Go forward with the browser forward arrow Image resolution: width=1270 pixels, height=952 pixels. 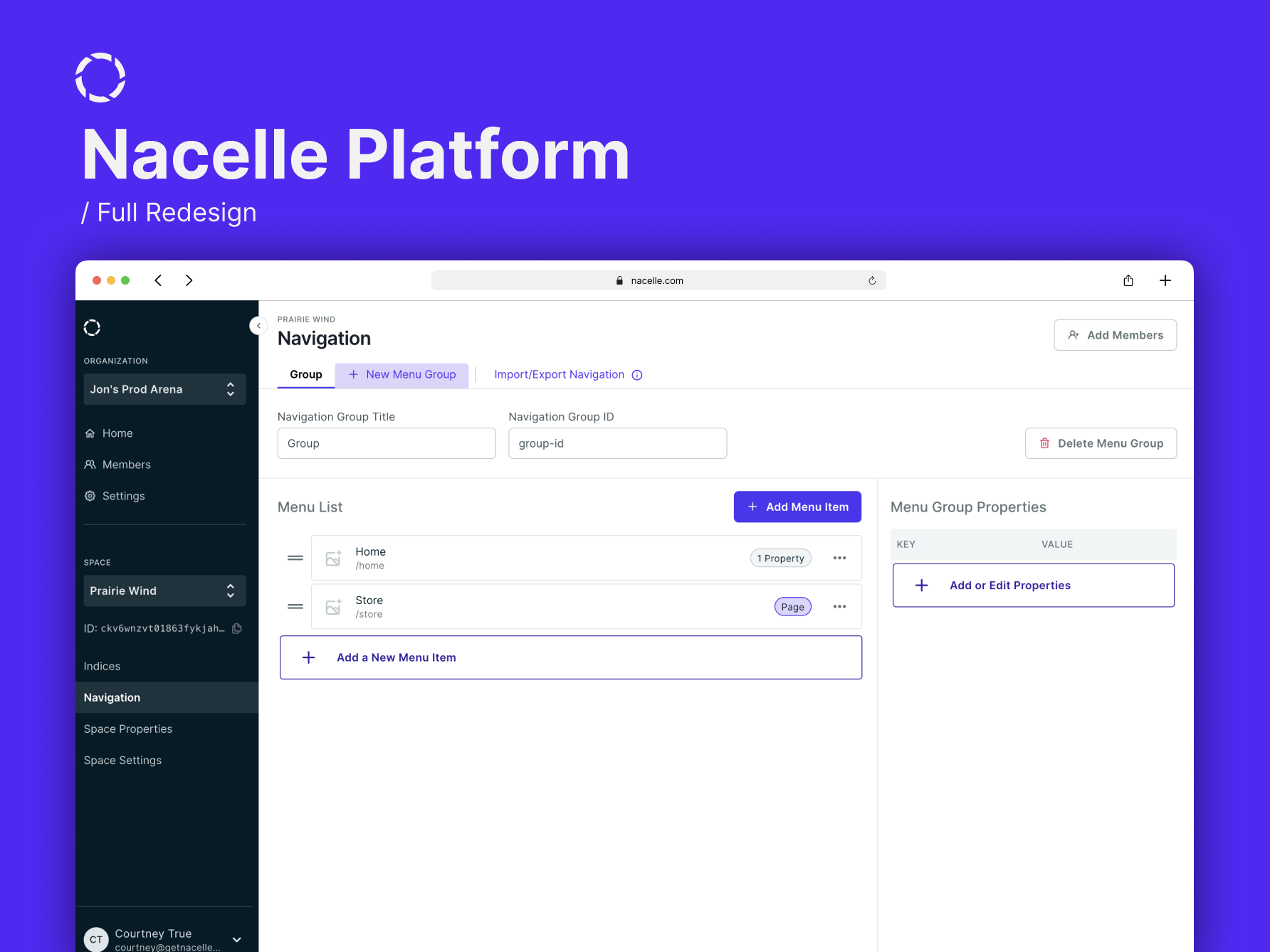point(189,280)
